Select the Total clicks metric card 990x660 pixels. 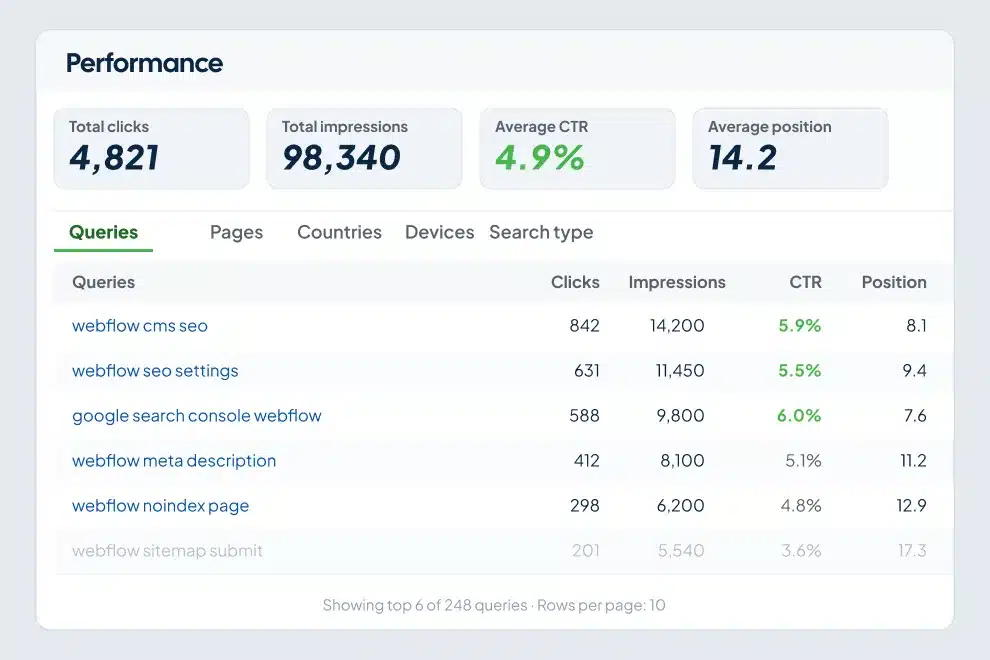pyautogui.click(x=152, y=148)
